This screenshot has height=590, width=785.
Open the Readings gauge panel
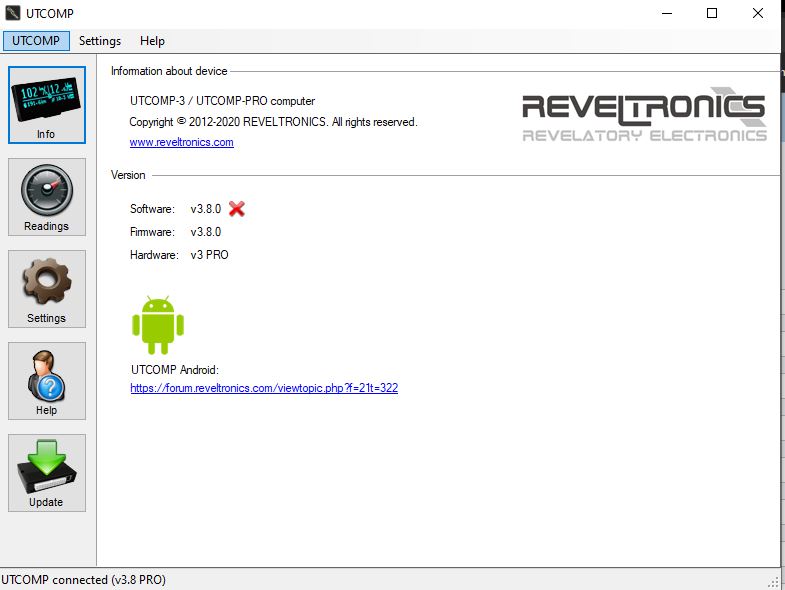(x=47, y=197)
